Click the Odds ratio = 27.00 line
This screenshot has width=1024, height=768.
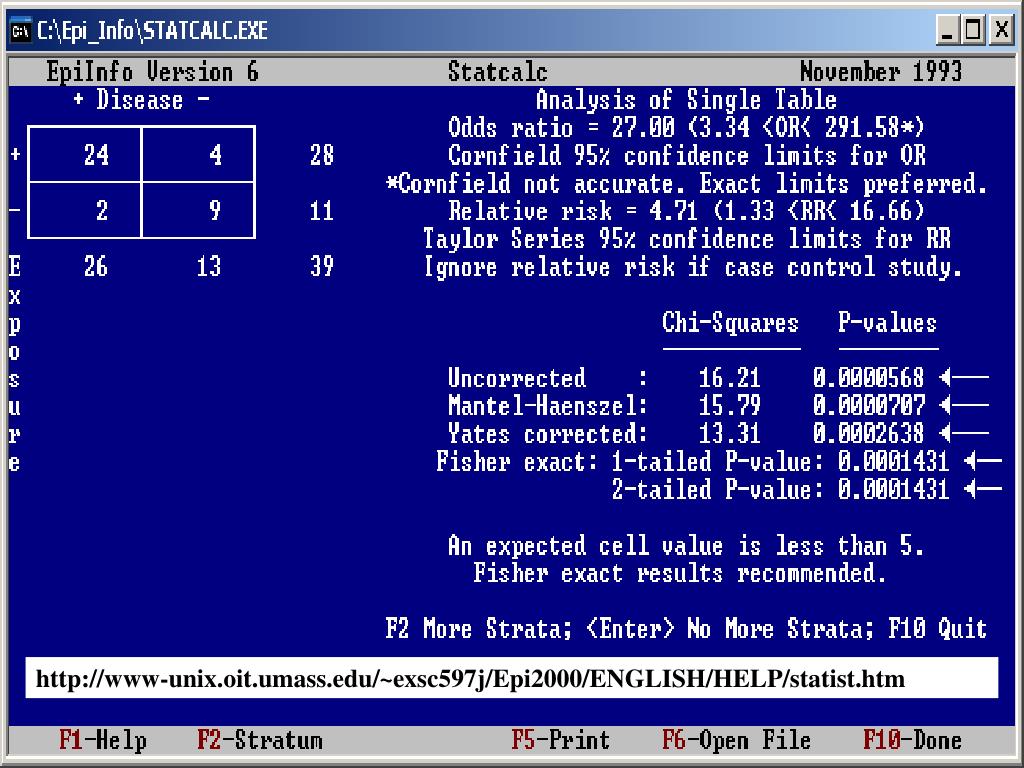pyautogui.click(x=686, y=127)
